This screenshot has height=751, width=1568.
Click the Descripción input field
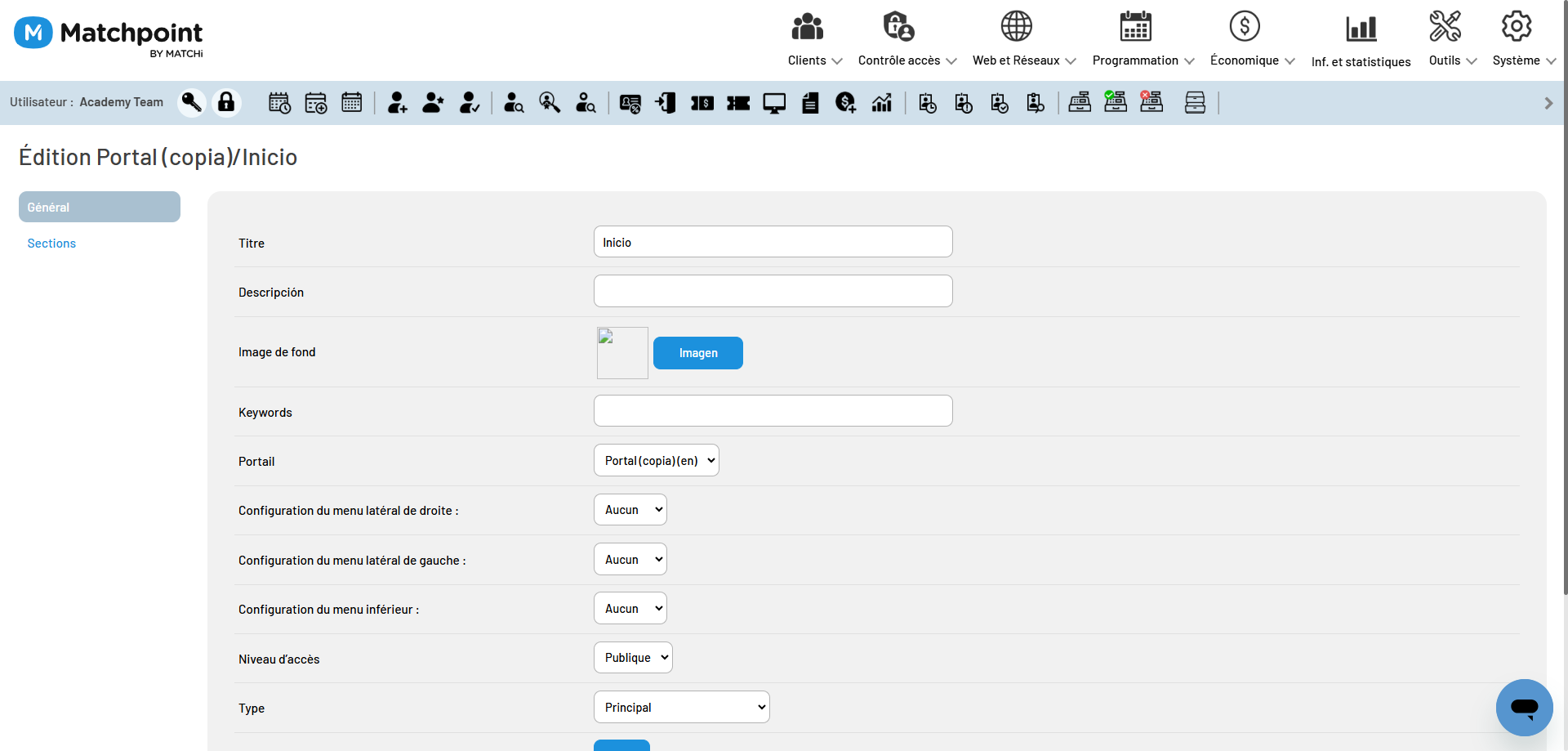(773, 291)
